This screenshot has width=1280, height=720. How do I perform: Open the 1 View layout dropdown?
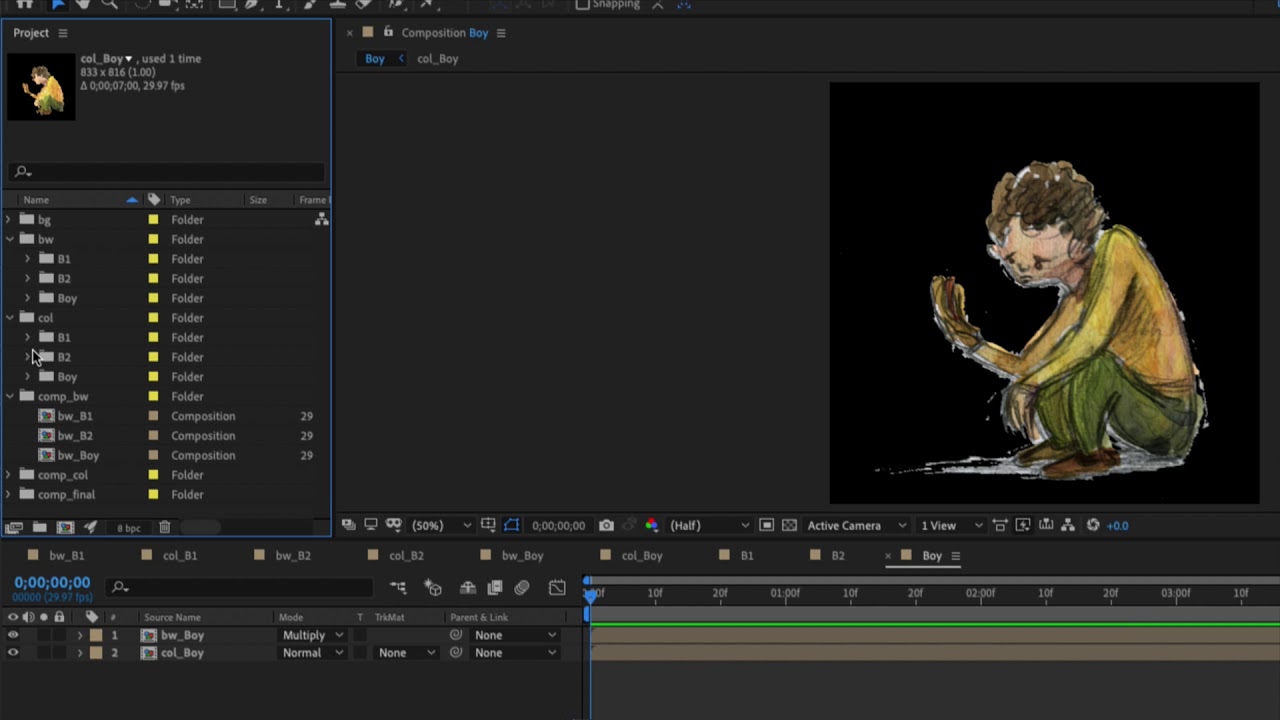(952, 525)
